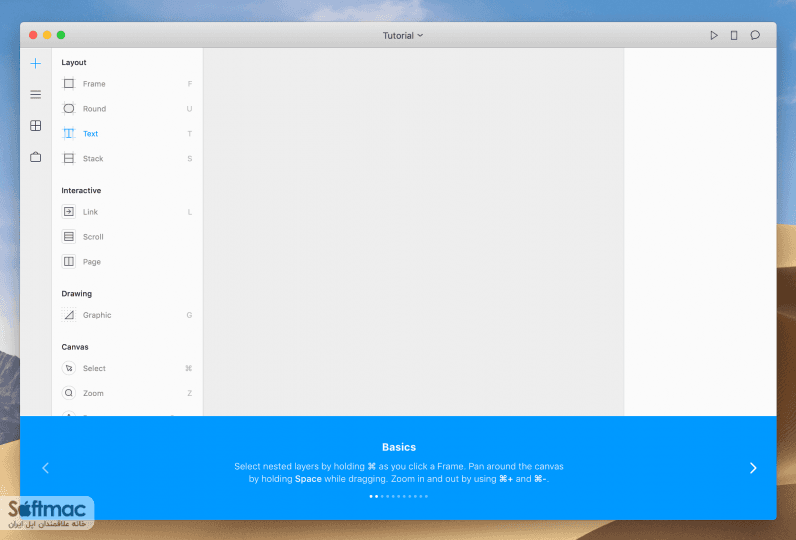796x540 pixels.
Task: Choose the Zoom canvas tool icon
Action: point(69,393)
